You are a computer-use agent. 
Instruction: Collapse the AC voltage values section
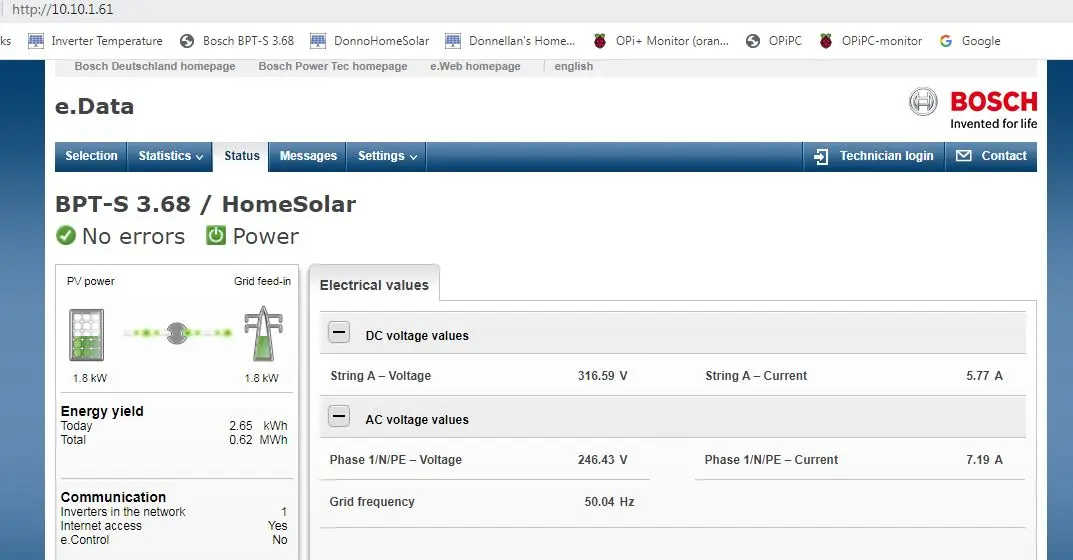339,416
